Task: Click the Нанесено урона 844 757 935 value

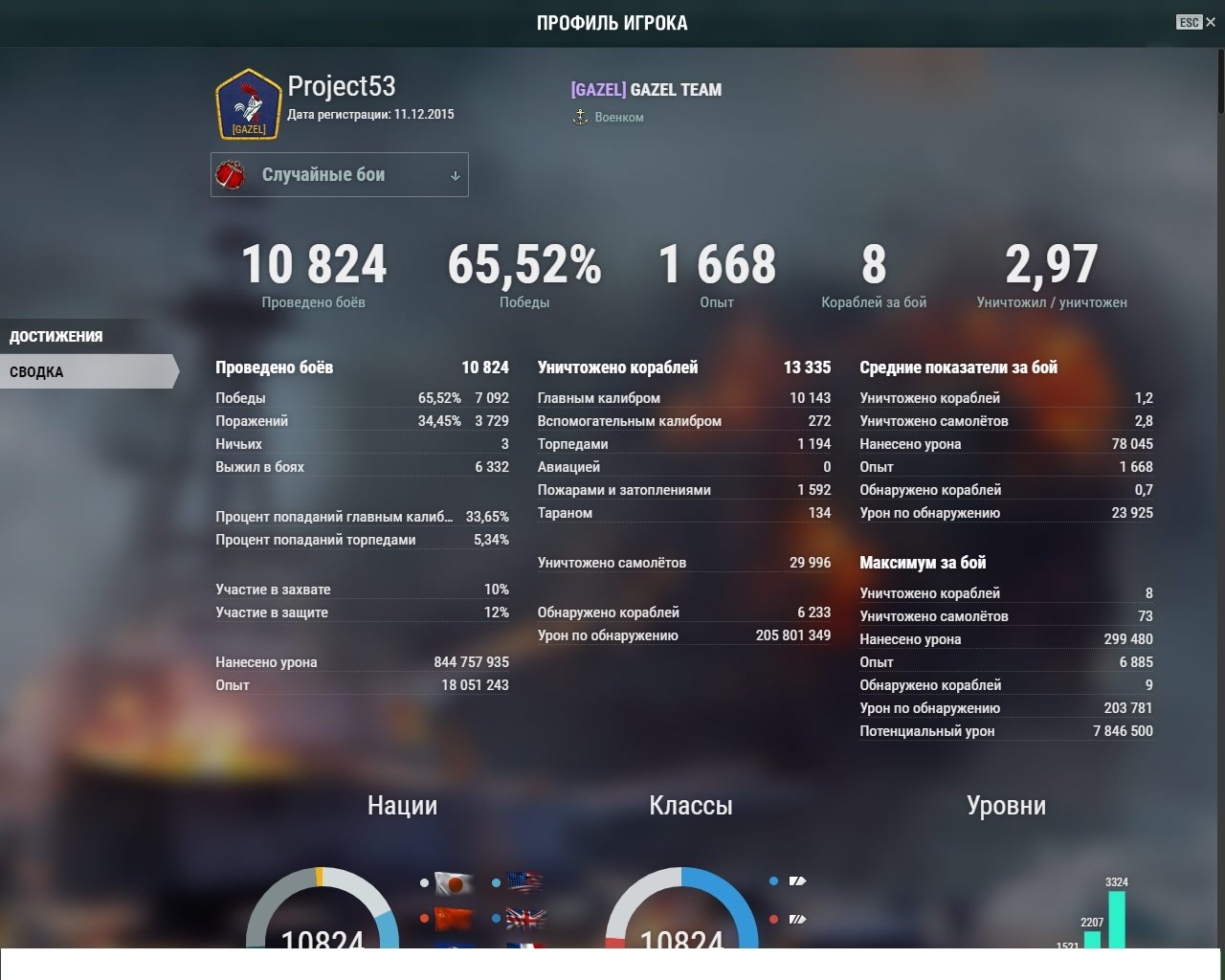Action: coord(472,662)
